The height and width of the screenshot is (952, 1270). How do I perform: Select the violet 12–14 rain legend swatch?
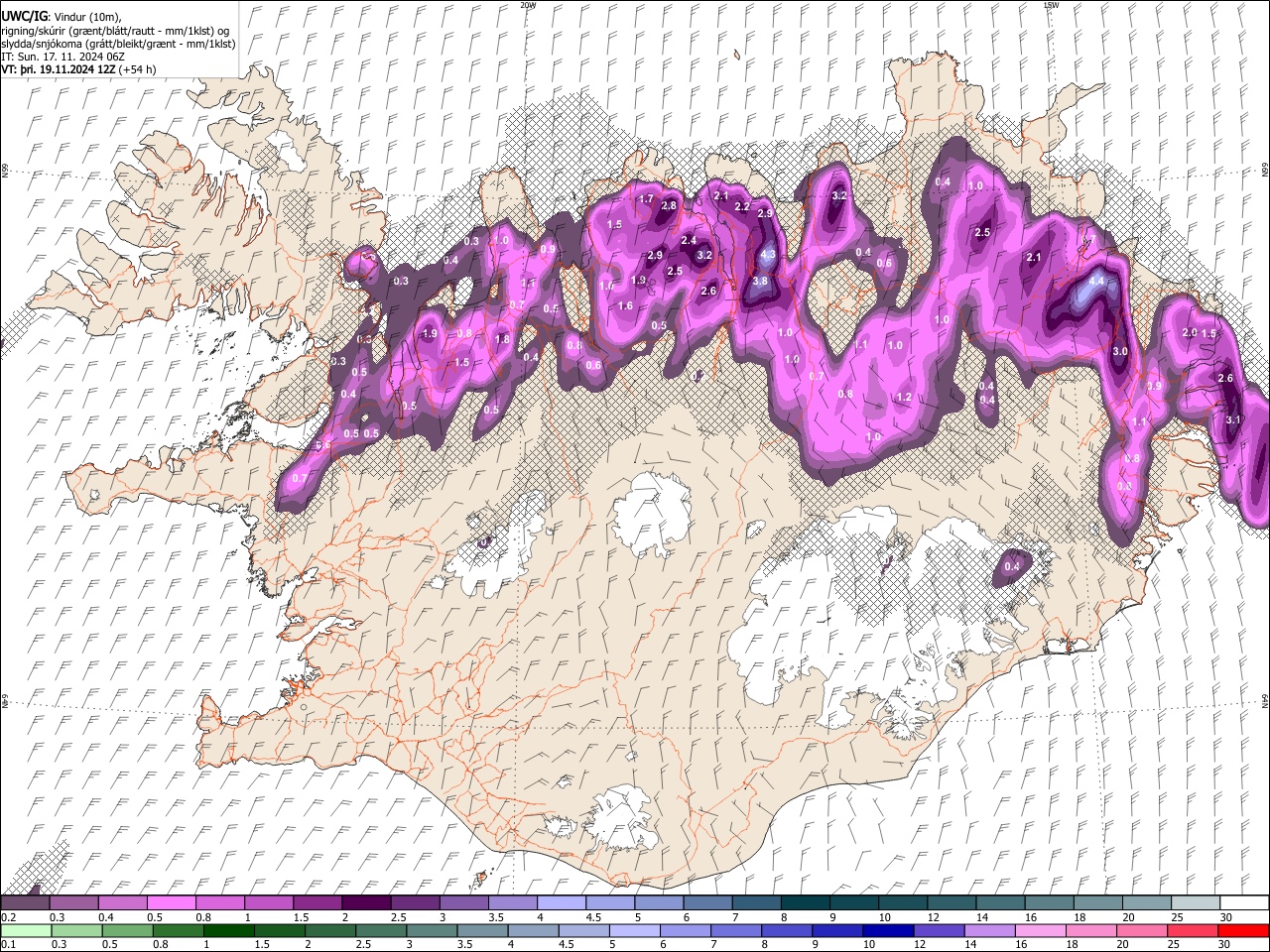click(939, 931)
